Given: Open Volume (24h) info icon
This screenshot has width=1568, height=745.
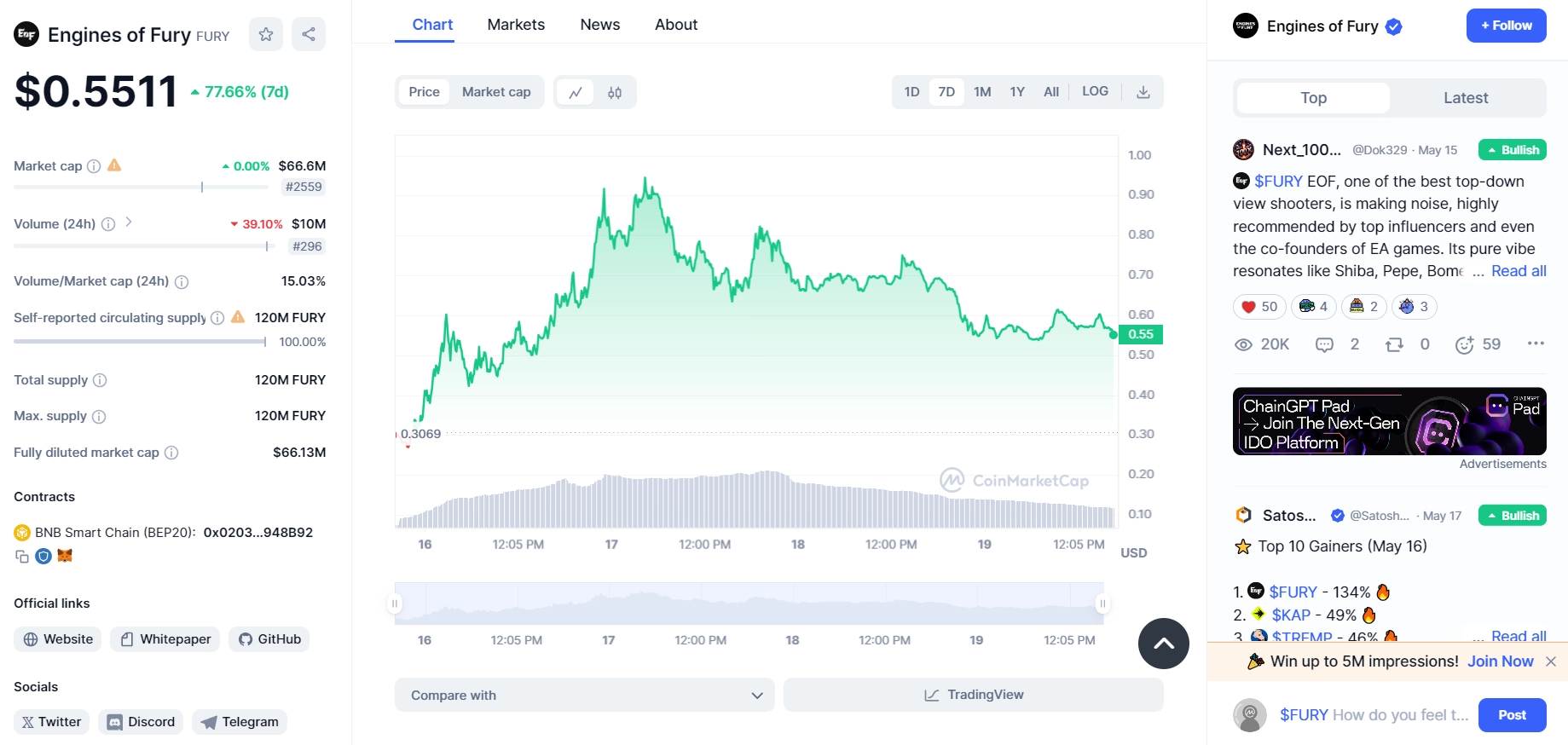Looking at the screenshot, I should (x=108, y=224).
